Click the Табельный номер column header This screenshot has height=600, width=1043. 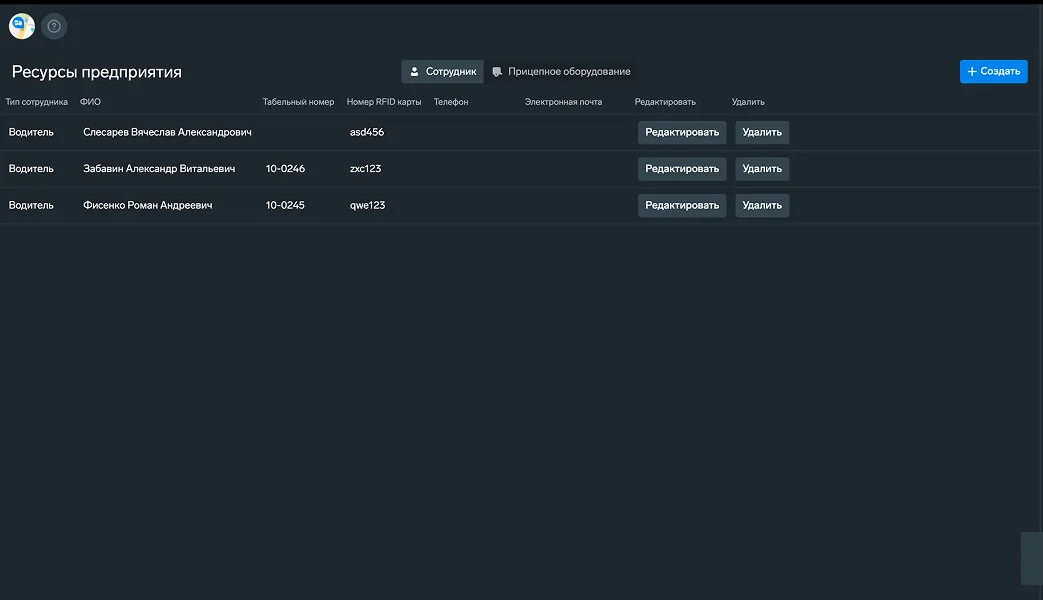(298, 102)
